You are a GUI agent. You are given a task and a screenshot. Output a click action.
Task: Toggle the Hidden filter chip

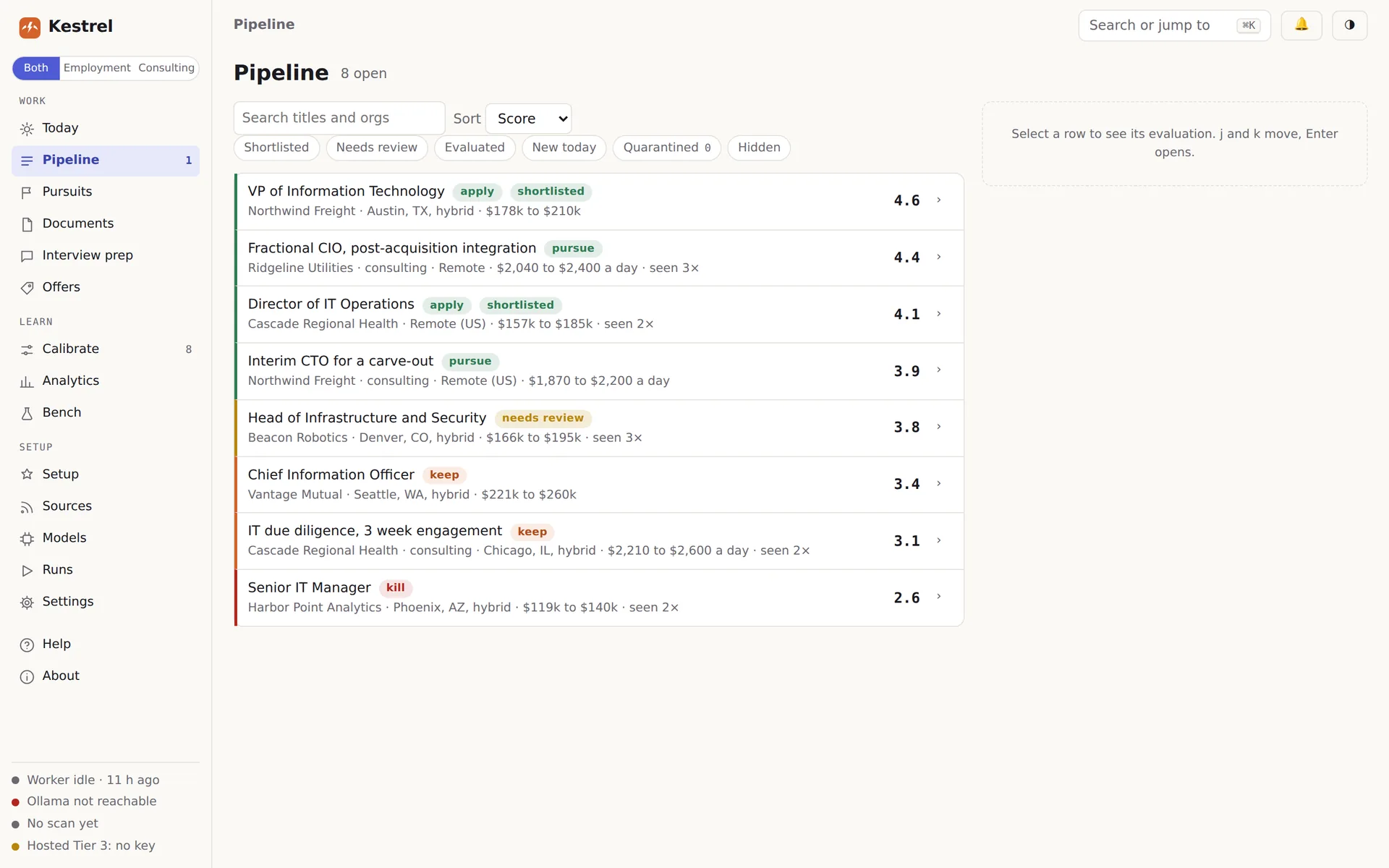(759, 148)
